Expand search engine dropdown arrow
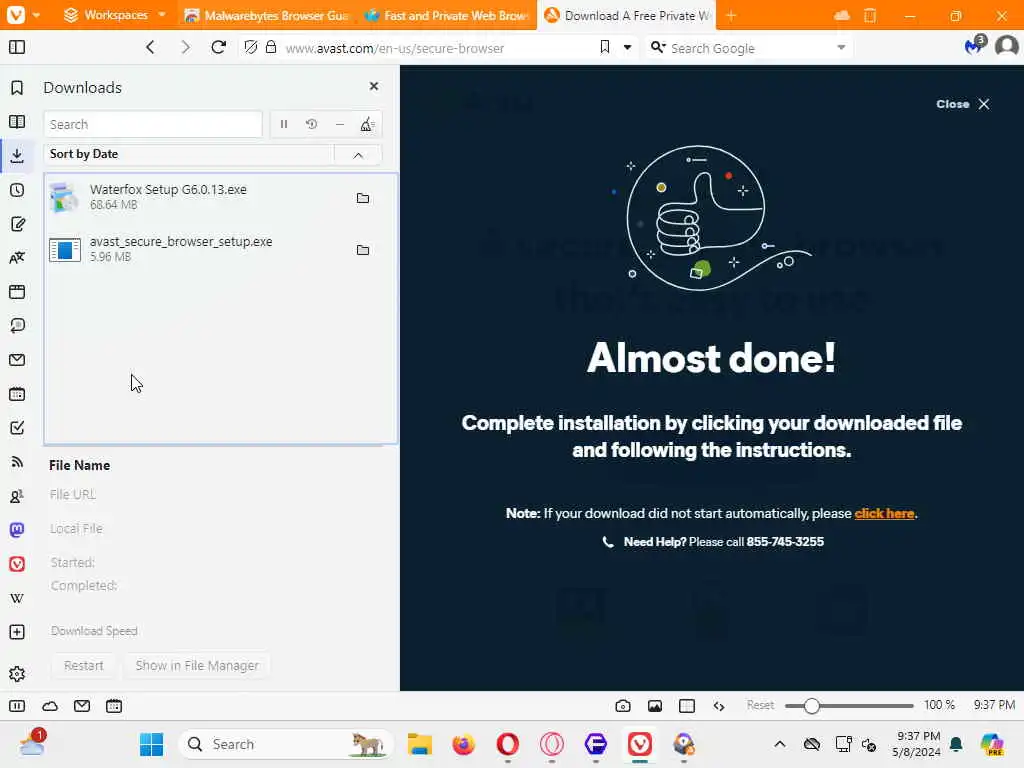The height and width of the screenshot is (768, 1024). pyautogui.click(x=841, y=47)
